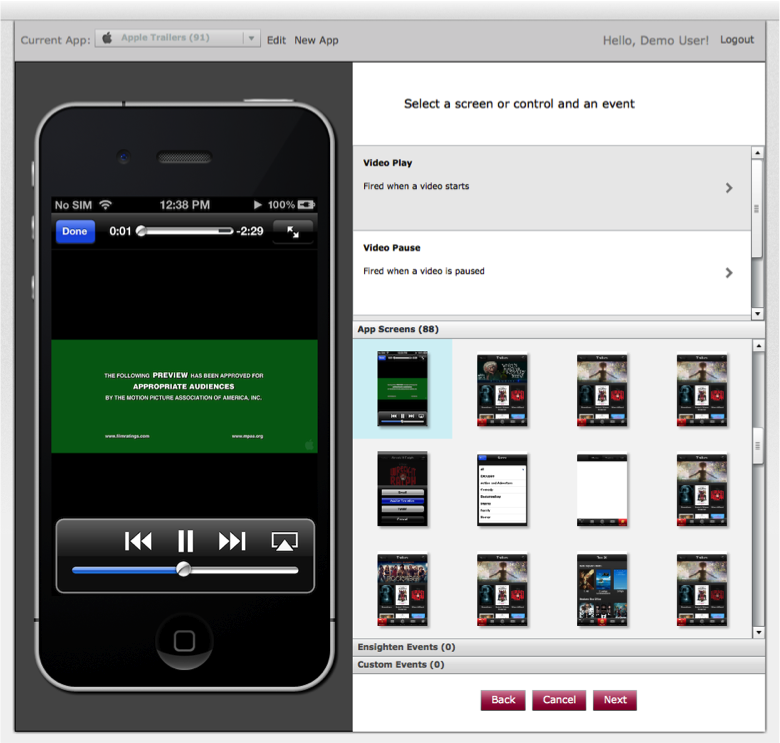Click App Screens scroll up arrow
780x743 pixels.
tap(758, 346)
